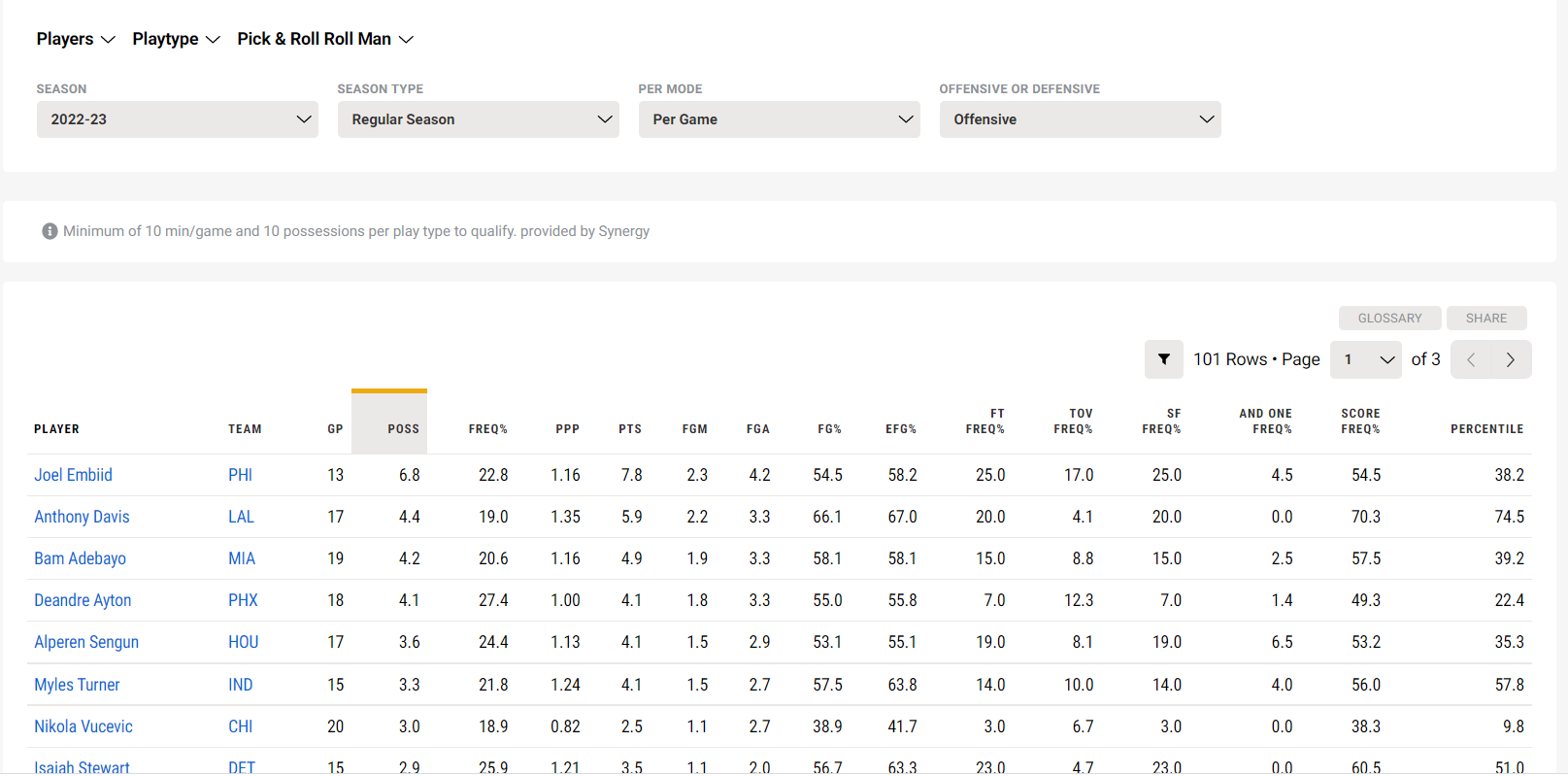This screenshot has width=1568, height=776.
Task: Sort by TEAM column header
Action: 245,429
